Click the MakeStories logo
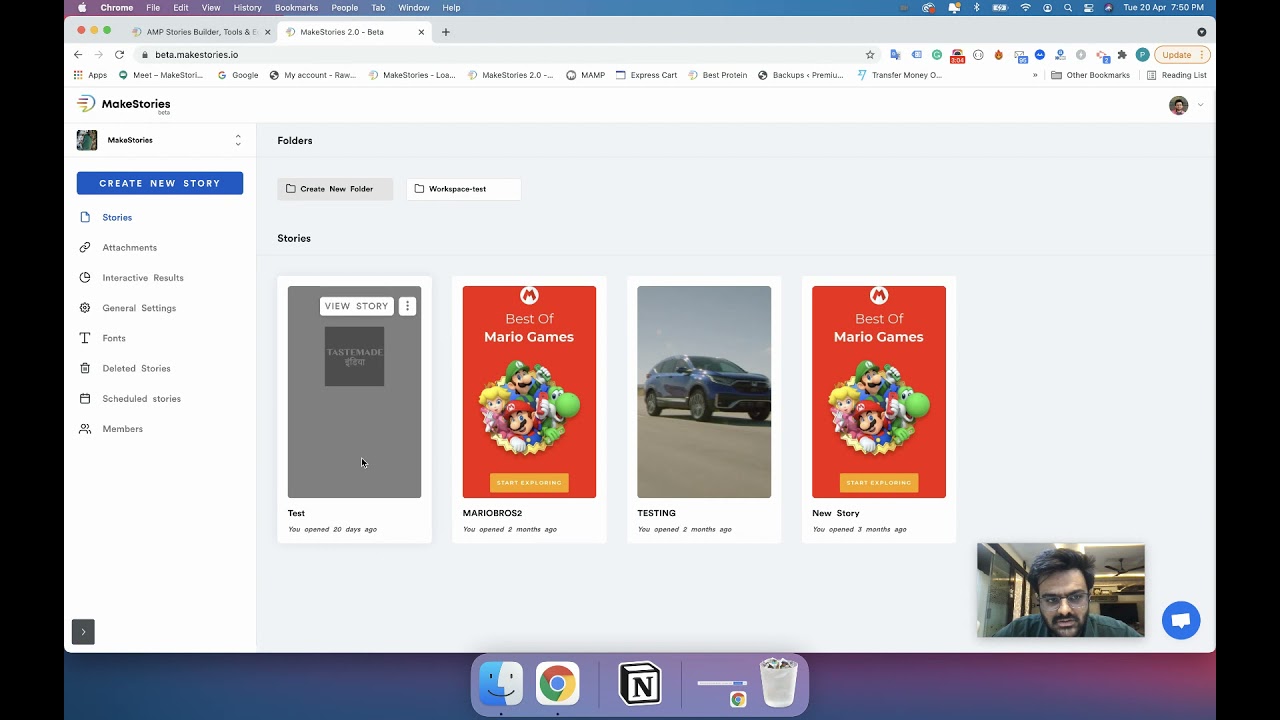Screen dimensions: 1280x720 click(124, 104)
